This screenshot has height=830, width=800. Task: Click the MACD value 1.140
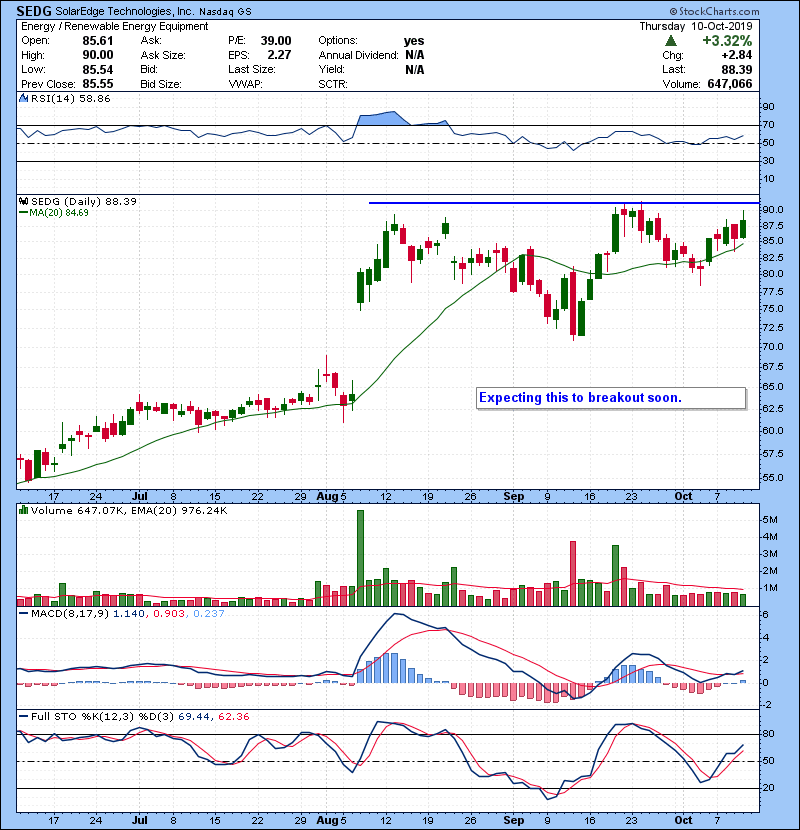point(129,614)
